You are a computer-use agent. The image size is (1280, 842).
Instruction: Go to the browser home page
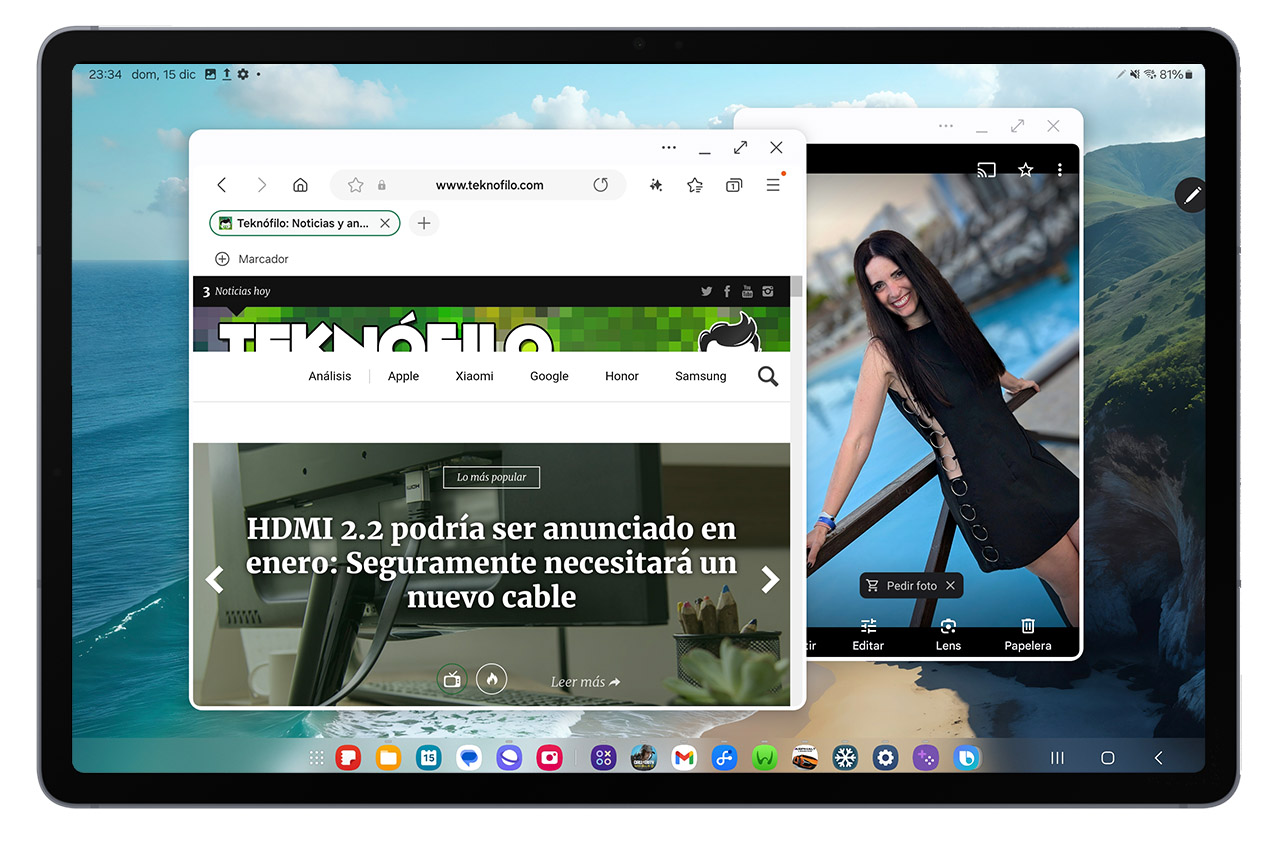[x=300, y=185]
